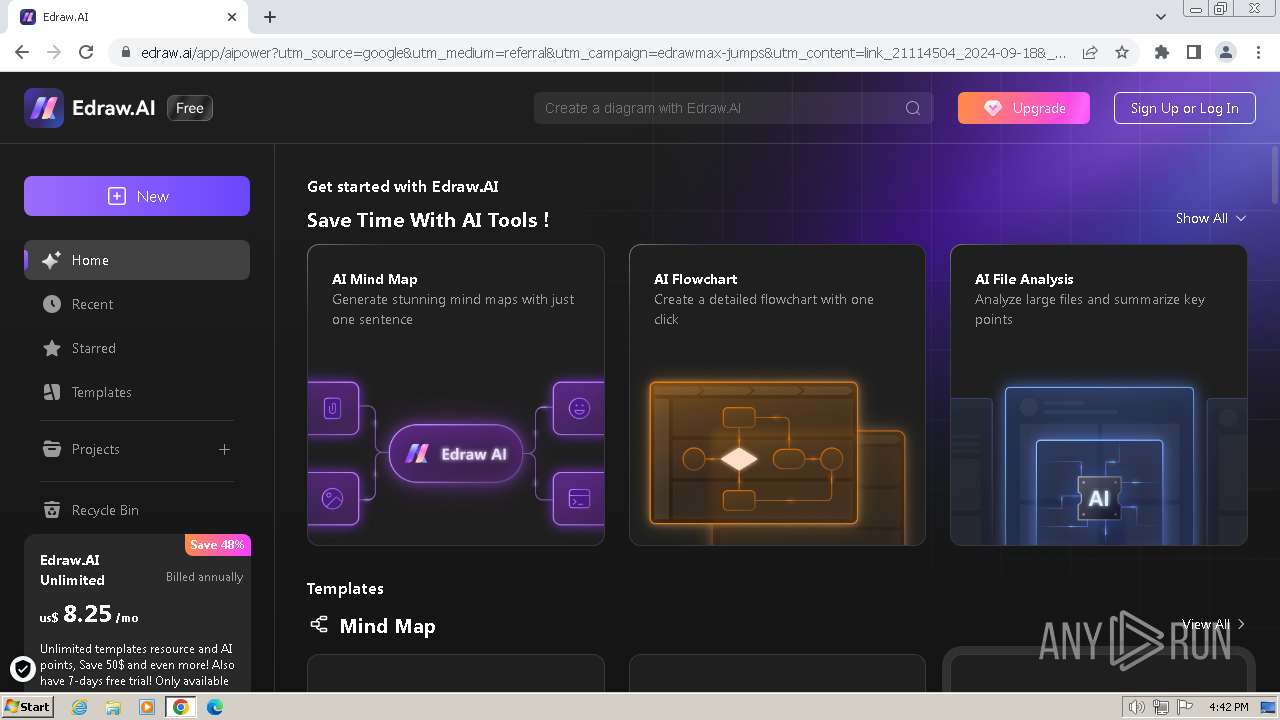Open the Templates section
The image size is (1280, 720).
point(137,392)
